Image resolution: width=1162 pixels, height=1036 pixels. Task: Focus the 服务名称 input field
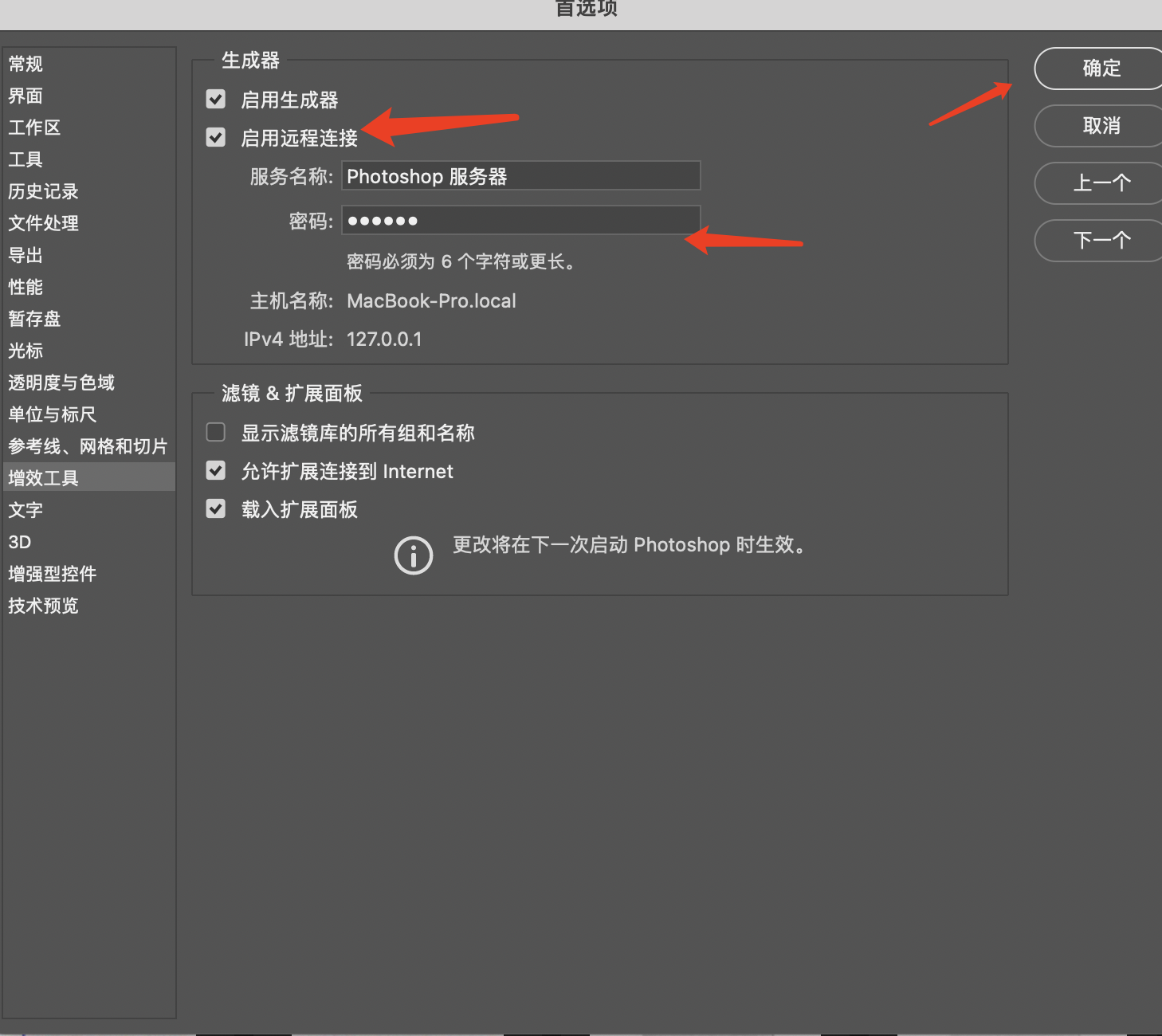pos(521,176)
